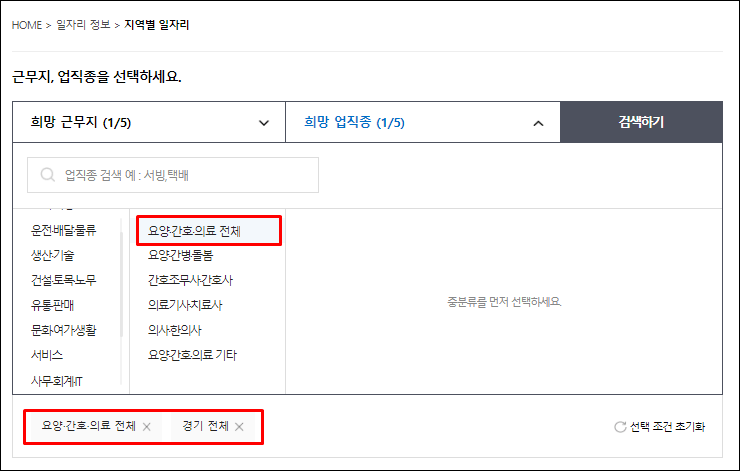Image resolution: width=740 pixels, height=471 pixels.
Task: Select 사무·회계·IT category
Action: pos(56,380)
